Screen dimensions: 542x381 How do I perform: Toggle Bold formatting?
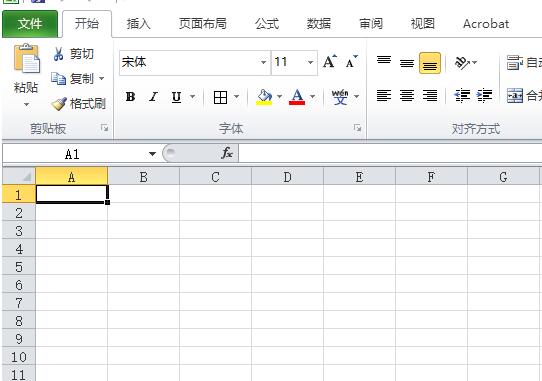pos(130,97)
